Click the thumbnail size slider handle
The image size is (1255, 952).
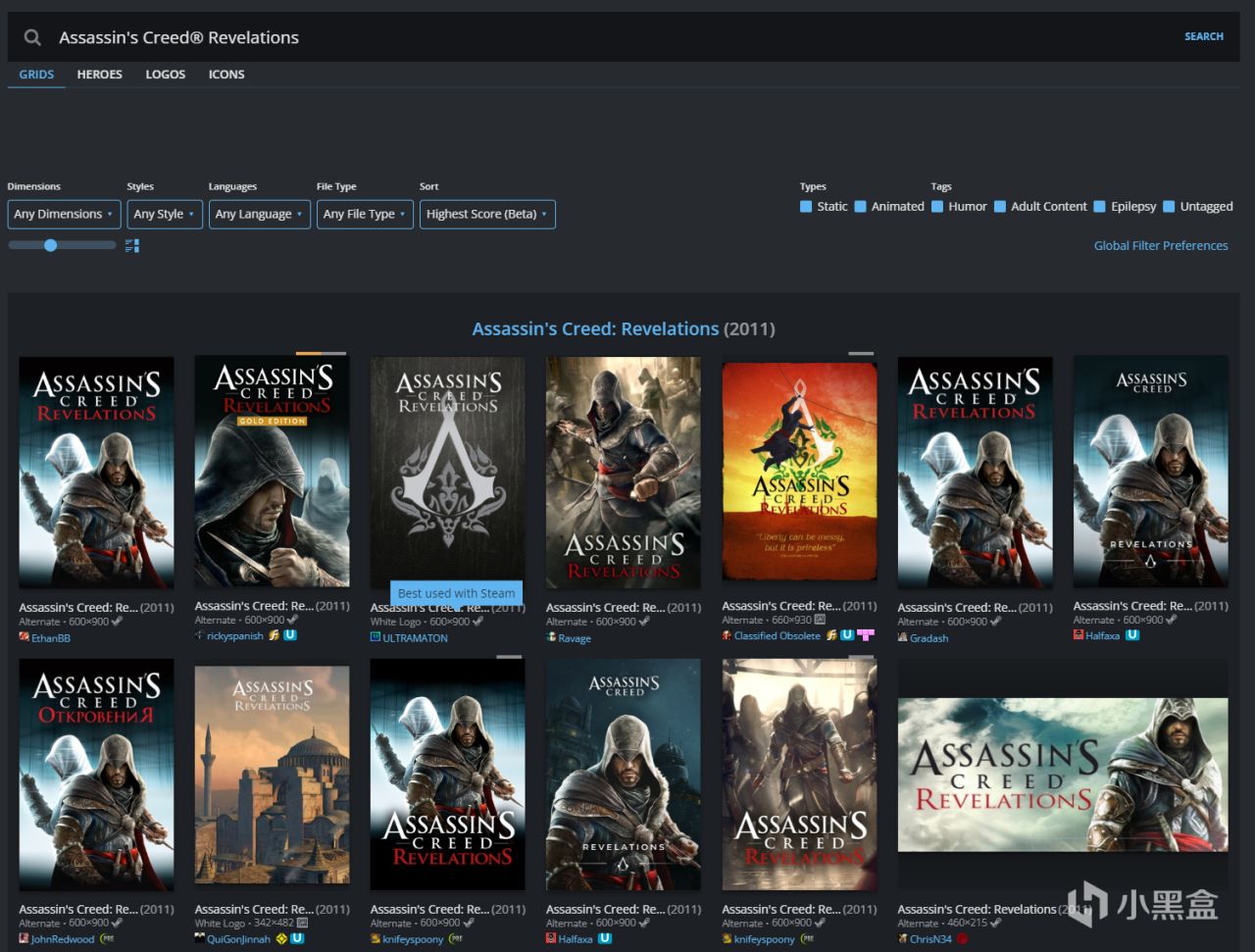pos(51,245)
